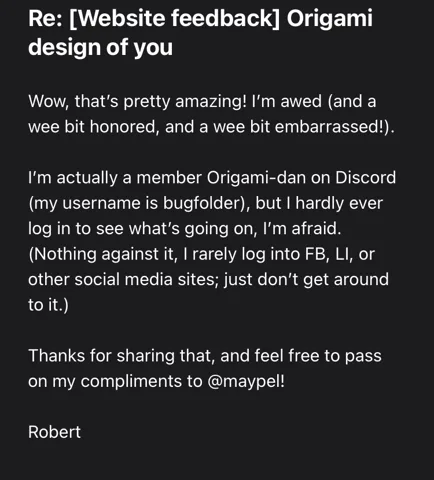The width and height of the screenshot is (434, 480).
Task: Click the words design of you in subject
Action: coord(100,47)
